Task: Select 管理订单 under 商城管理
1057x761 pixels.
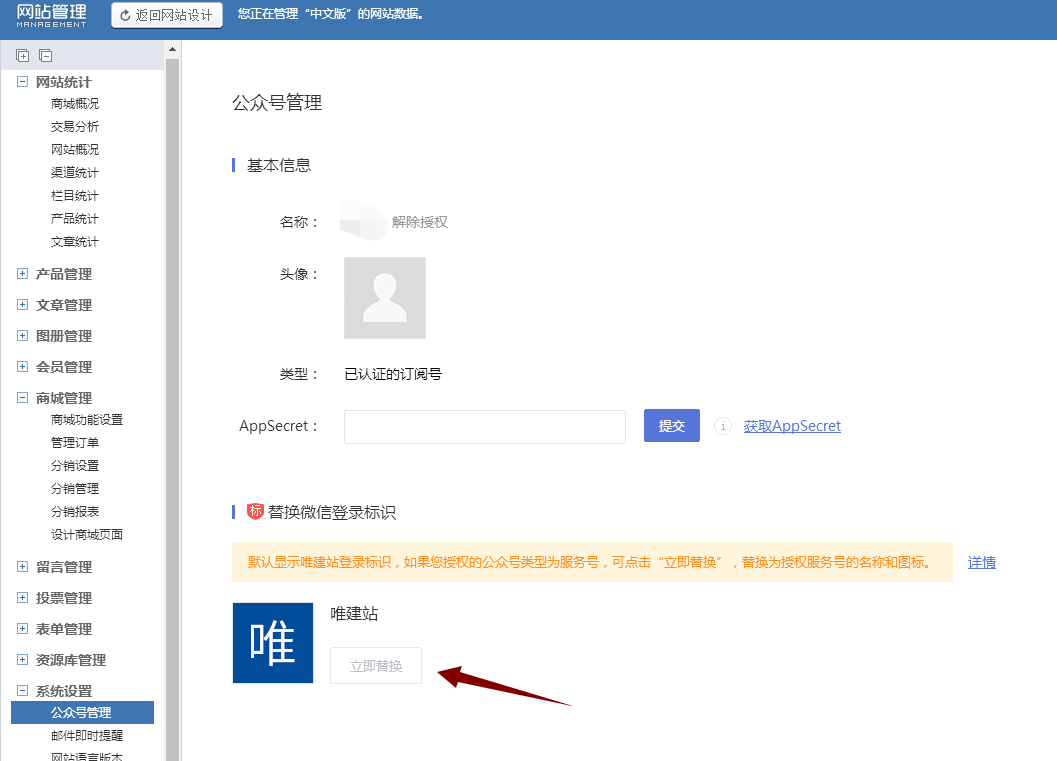Action: 75,443
